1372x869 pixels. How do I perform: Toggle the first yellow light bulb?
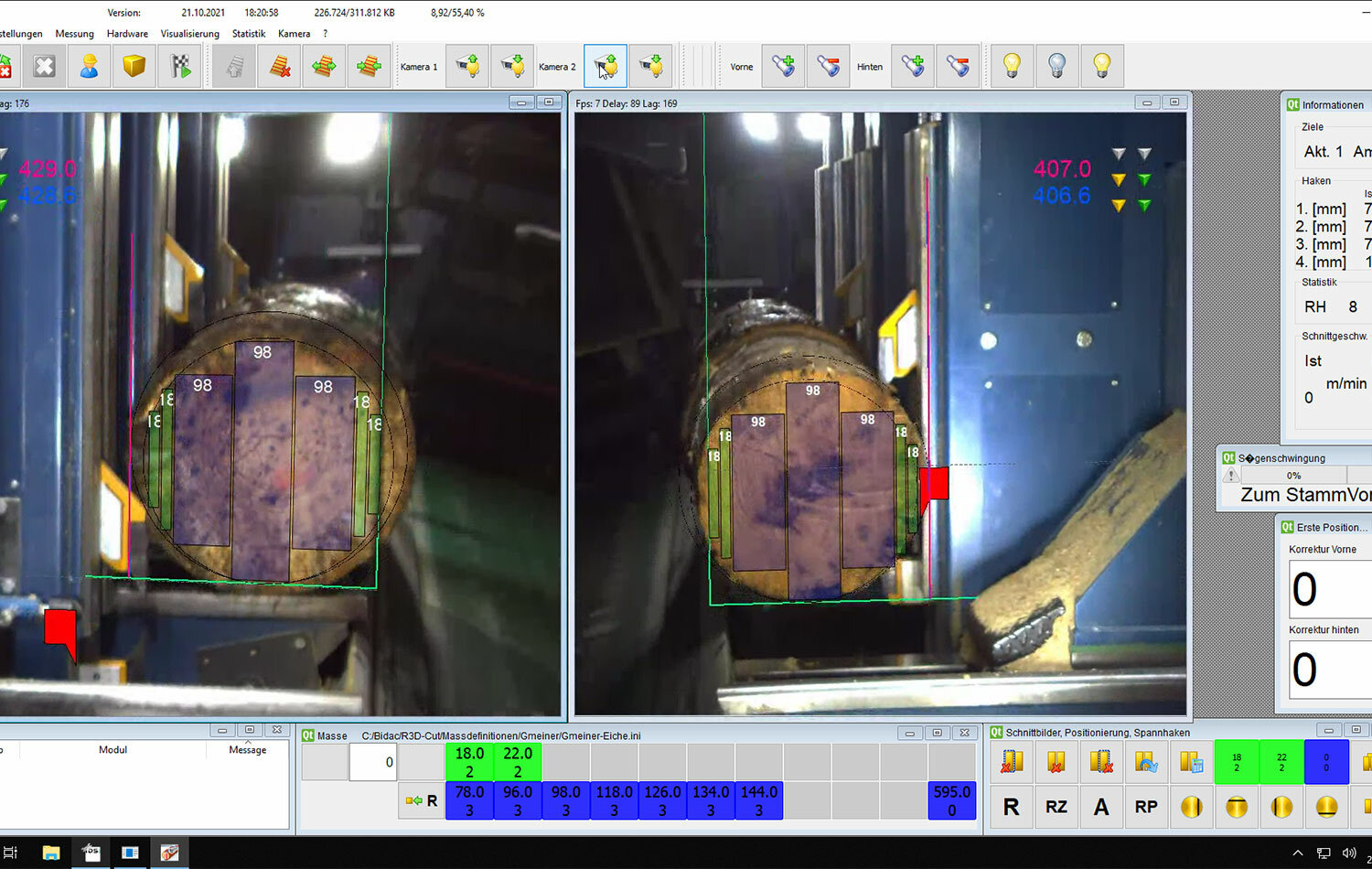point(1013,66)
